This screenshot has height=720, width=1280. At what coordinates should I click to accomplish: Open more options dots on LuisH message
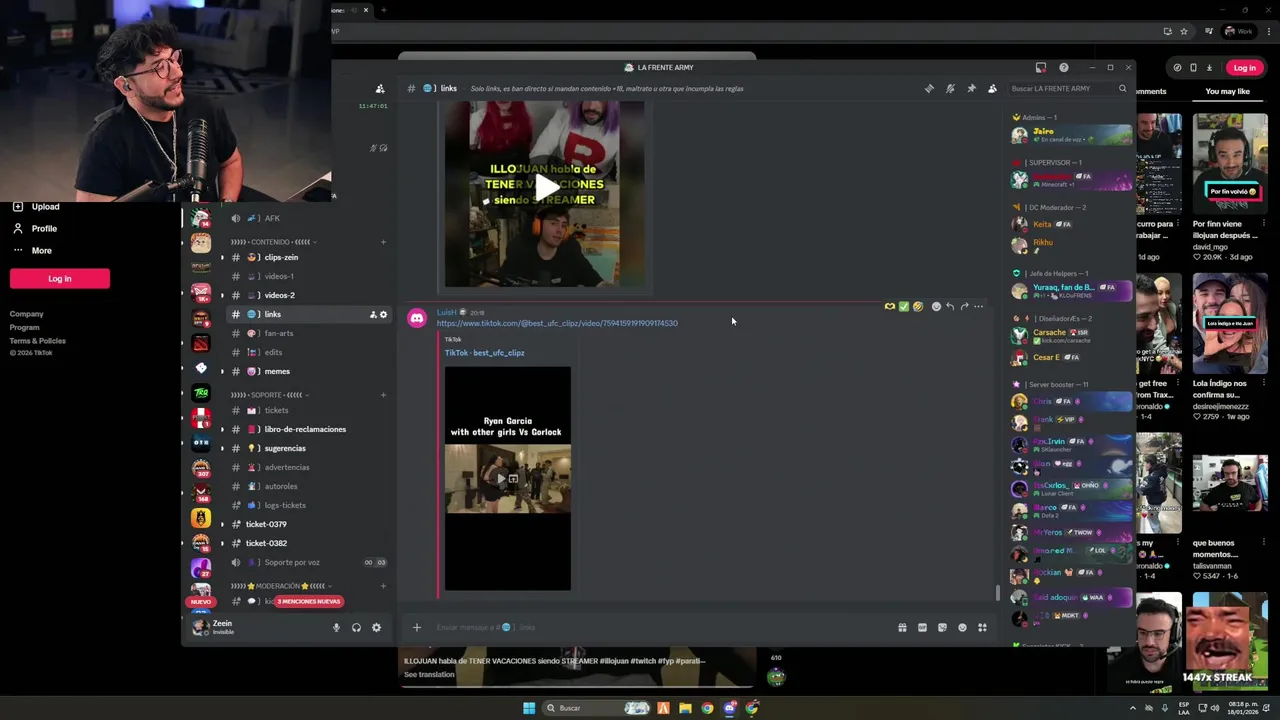tap(978, 306)
